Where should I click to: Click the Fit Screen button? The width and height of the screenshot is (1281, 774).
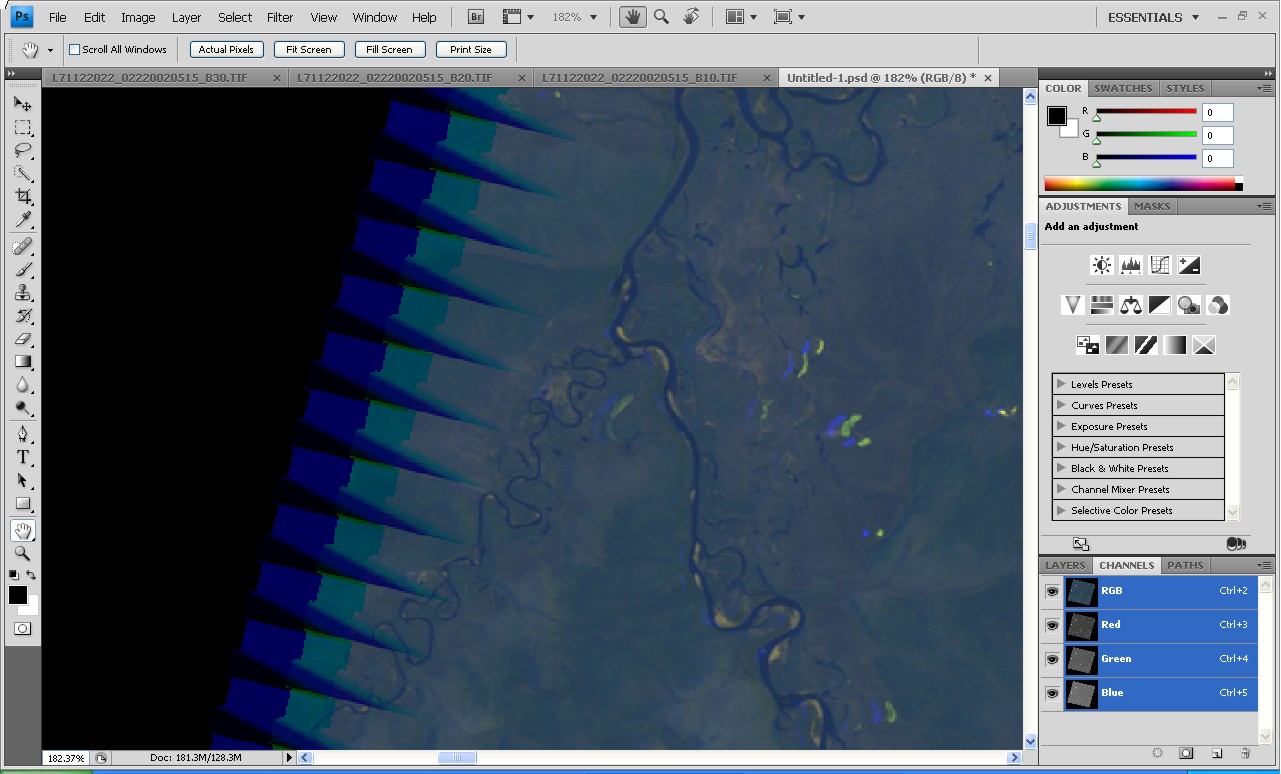[x=309, y=49]
